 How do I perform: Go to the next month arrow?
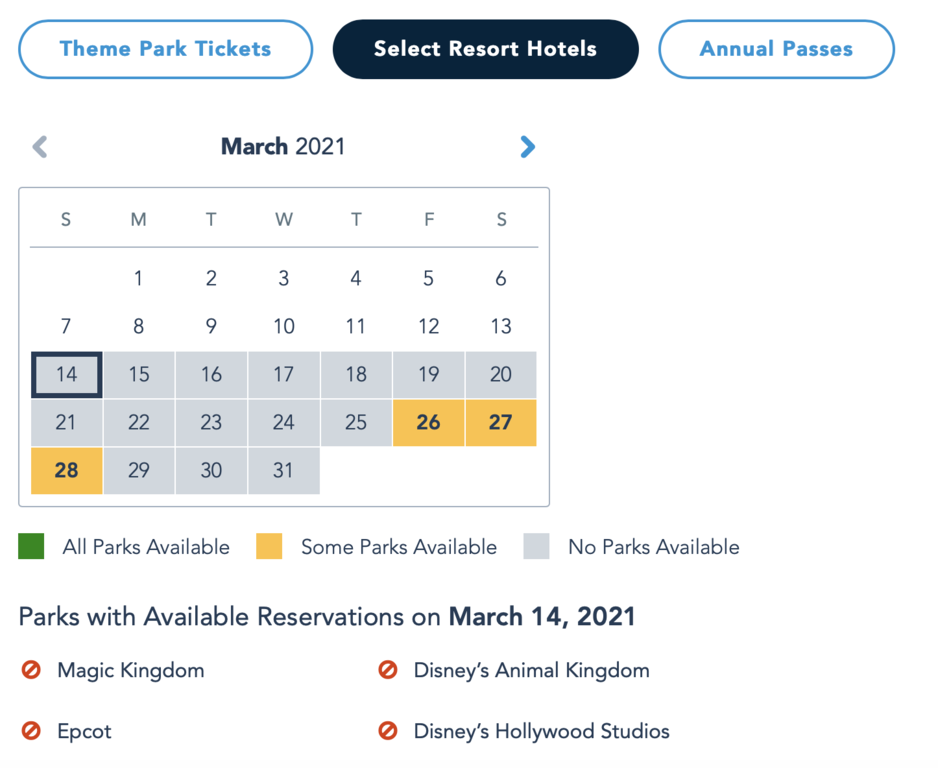527,147
